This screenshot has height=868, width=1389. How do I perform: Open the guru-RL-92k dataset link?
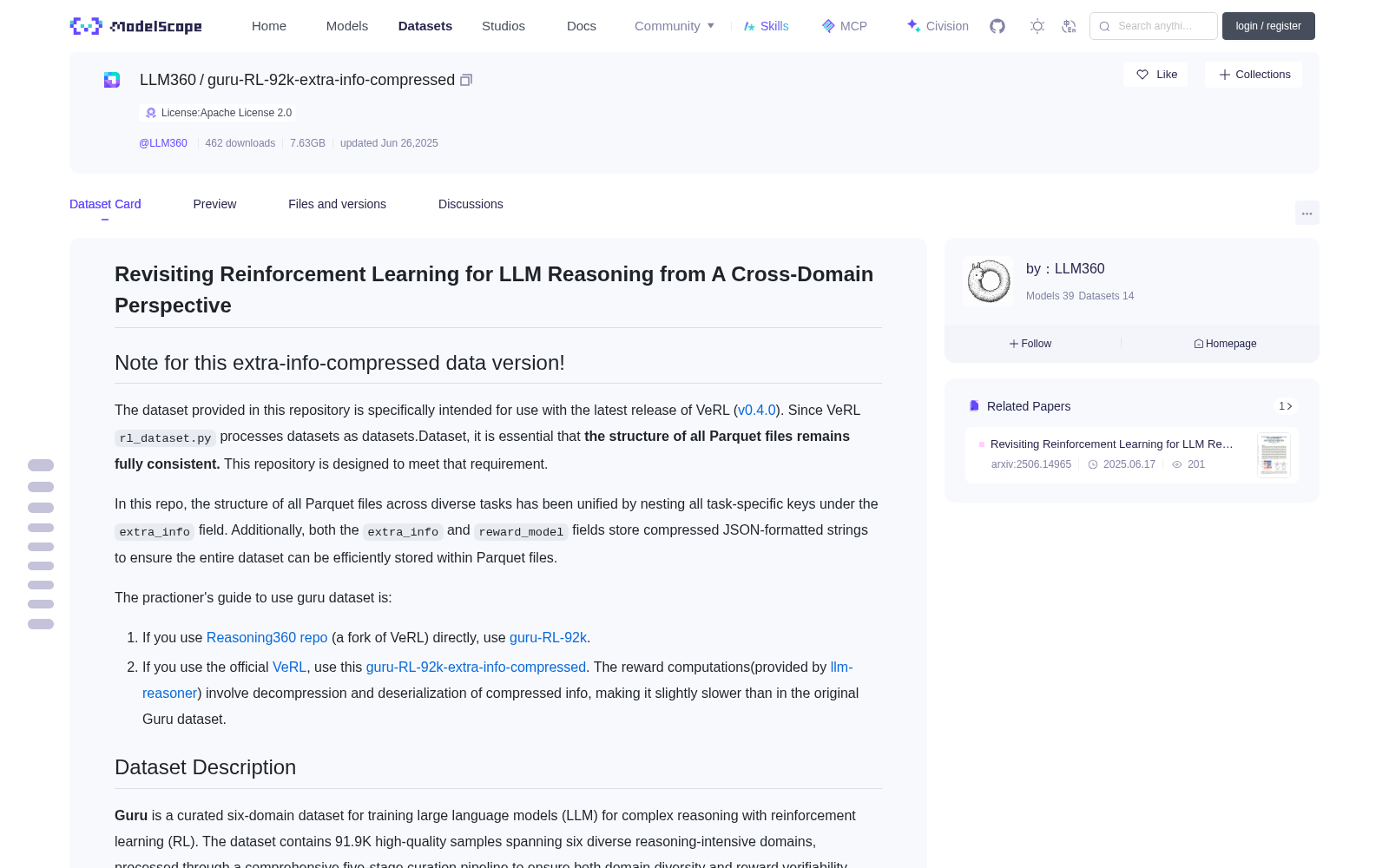click(548, 637)
